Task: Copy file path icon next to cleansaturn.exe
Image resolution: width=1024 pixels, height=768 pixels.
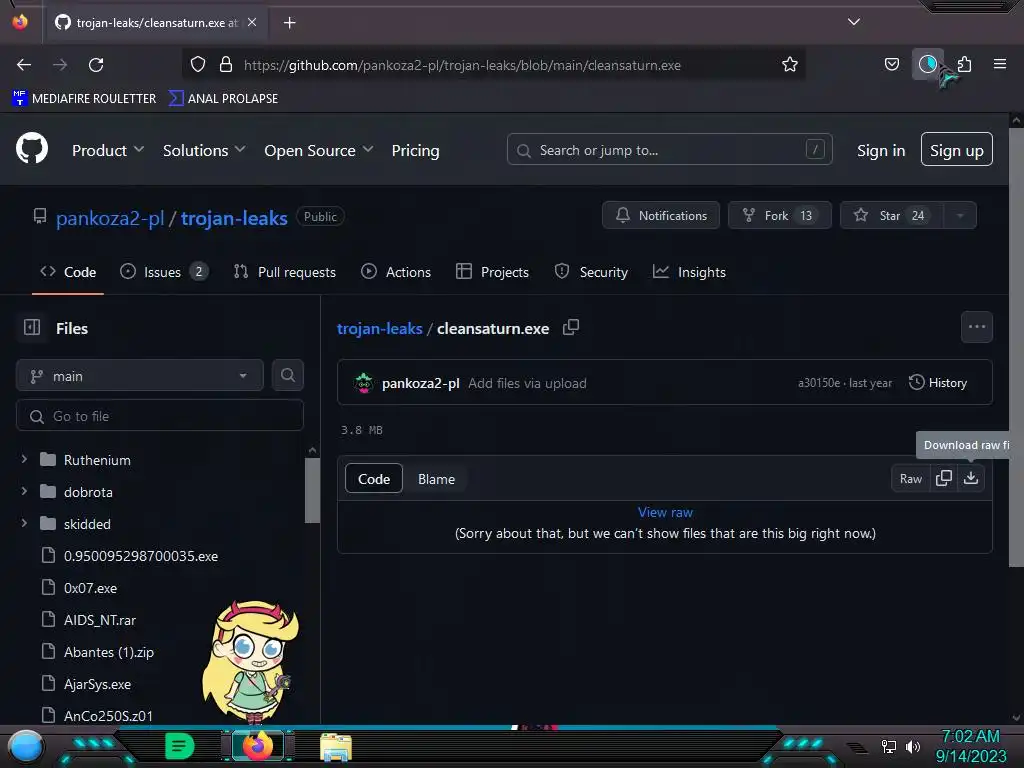Action: point(571,328)
